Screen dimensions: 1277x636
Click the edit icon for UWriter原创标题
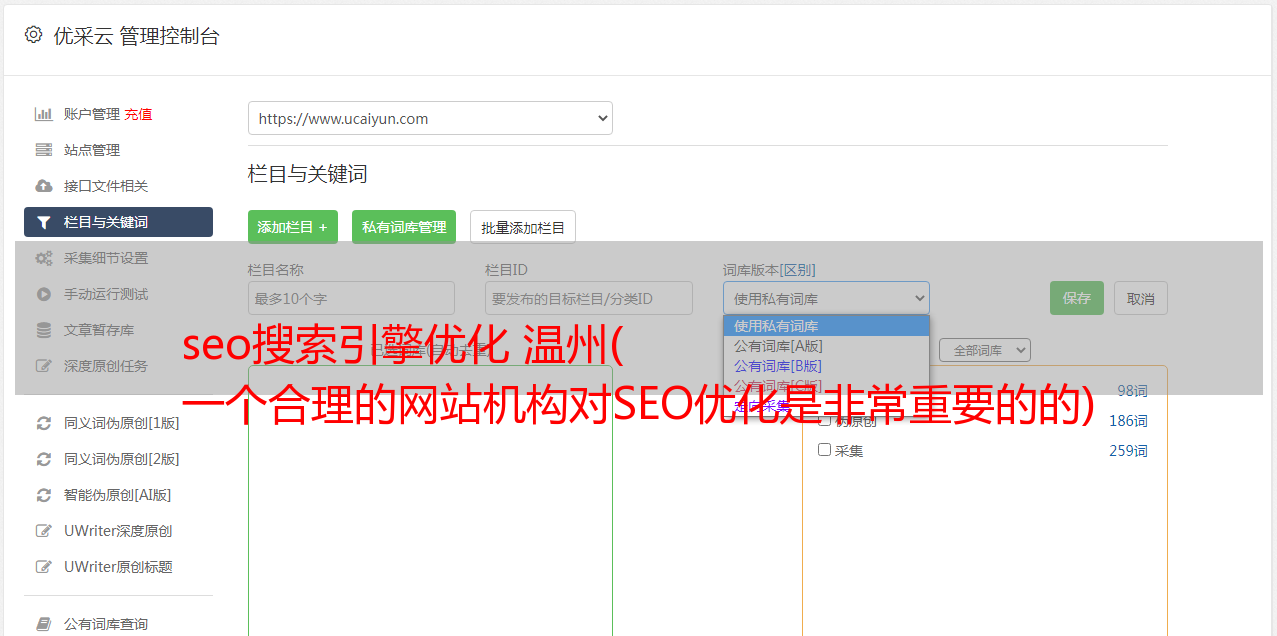(43, 567)
